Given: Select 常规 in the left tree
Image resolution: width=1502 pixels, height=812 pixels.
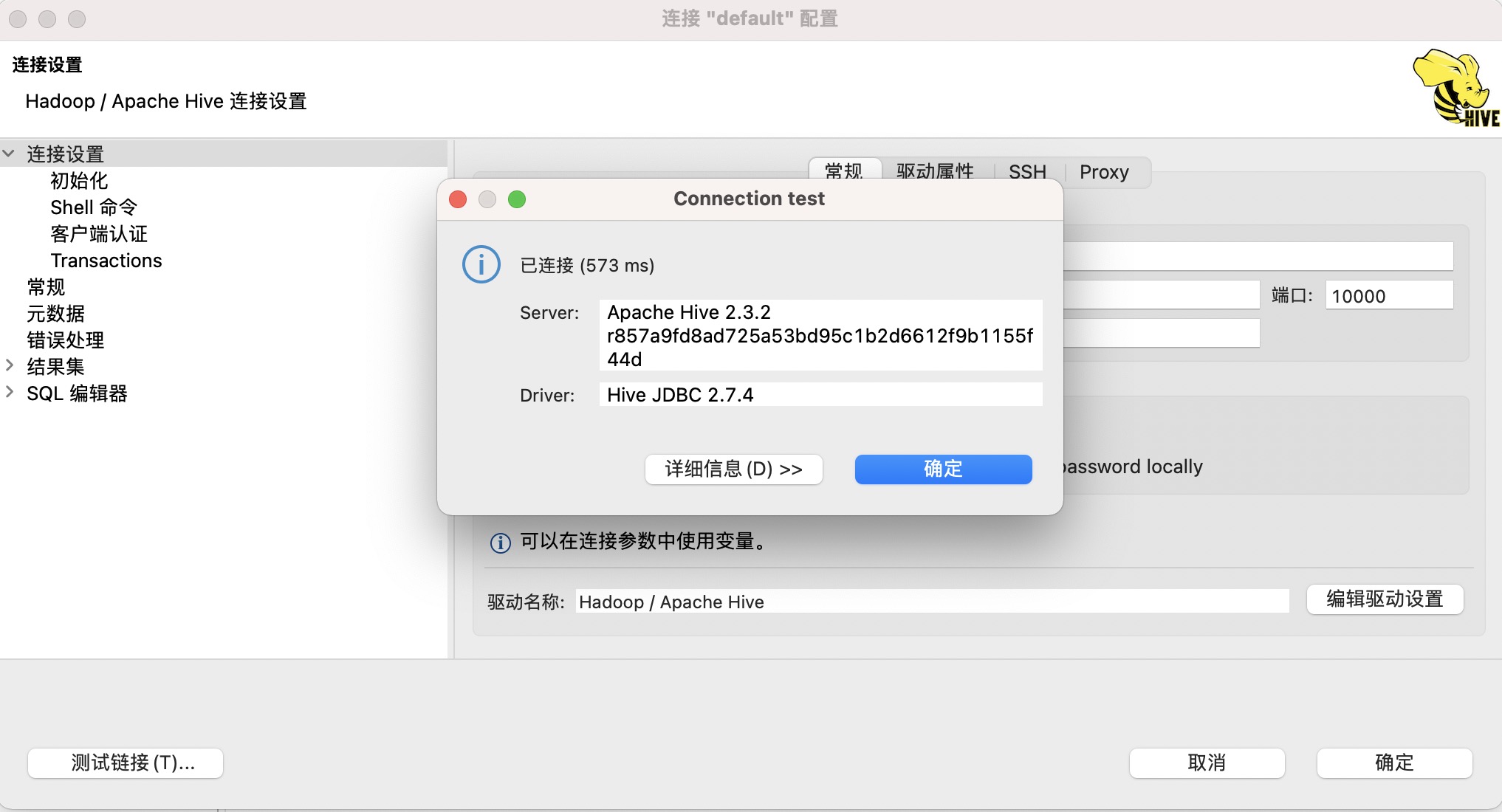Looking at the screenshot, I should (46, 287).
